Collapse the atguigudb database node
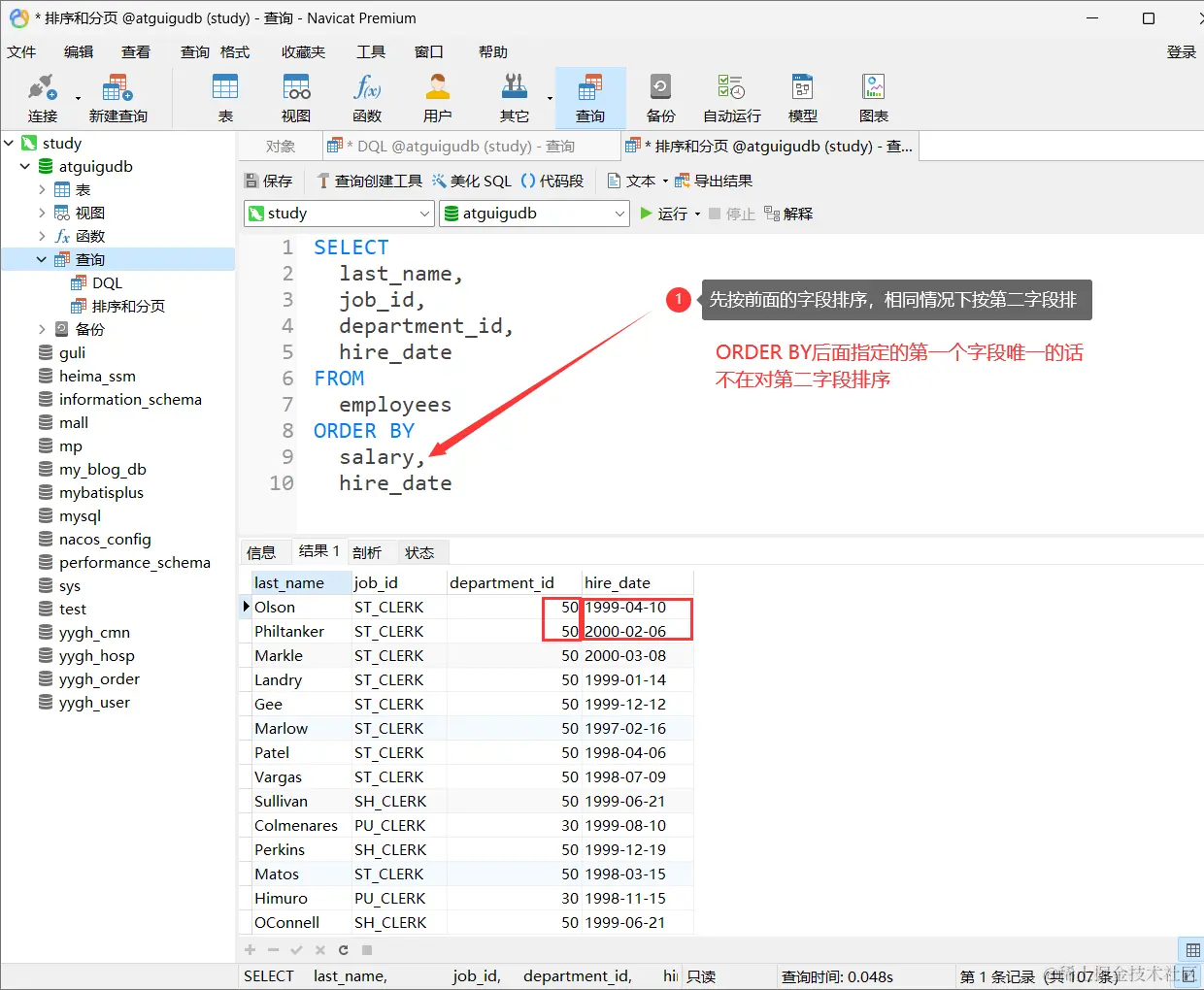Screen dimensions: 1204x990 (25, 166)
